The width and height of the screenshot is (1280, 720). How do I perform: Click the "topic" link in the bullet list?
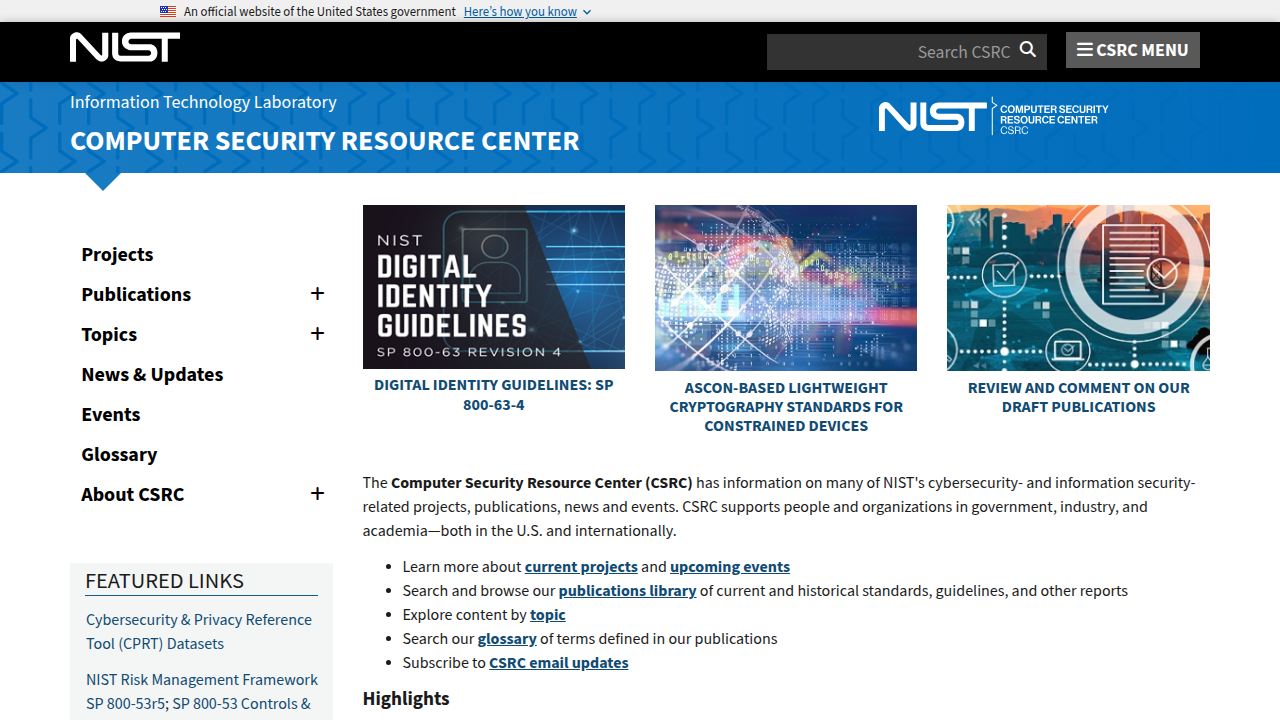[x=548, y=614]
